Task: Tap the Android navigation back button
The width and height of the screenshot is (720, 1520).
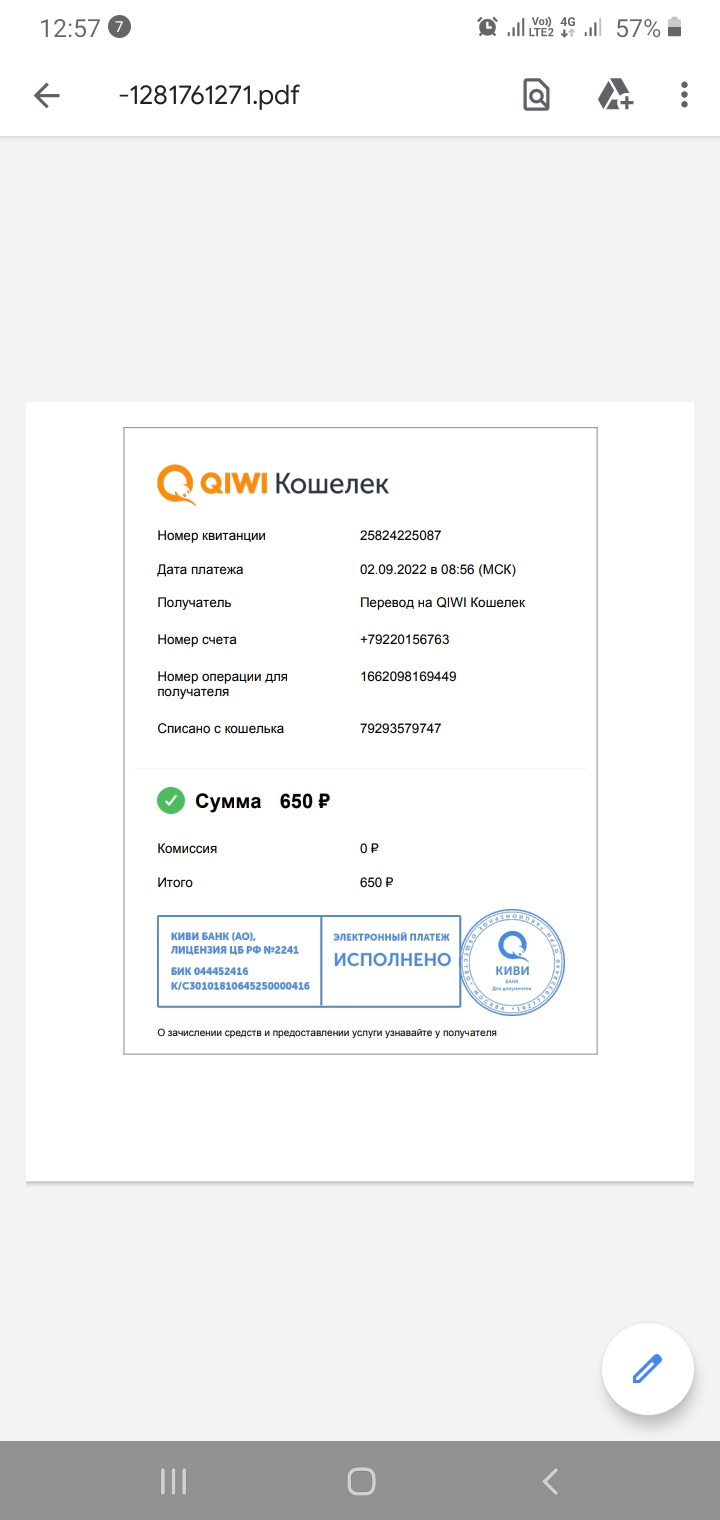Action: (549, 1481)
